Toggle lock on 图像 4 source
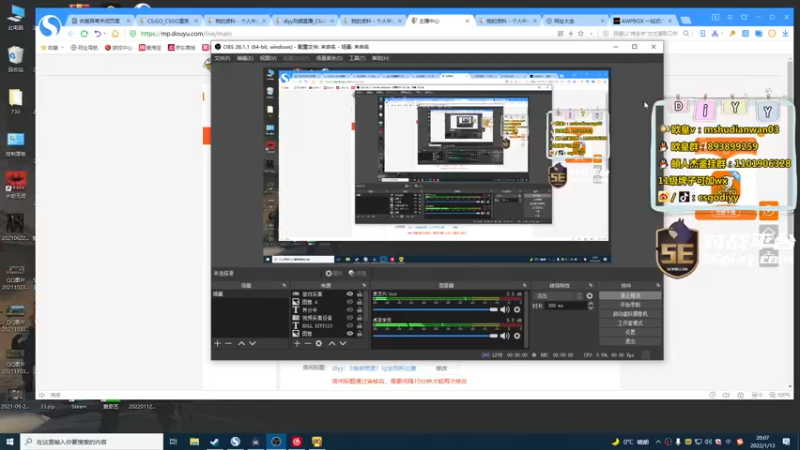Image resolution: width=800 pixels, height=450 pixels. (360, 302)
